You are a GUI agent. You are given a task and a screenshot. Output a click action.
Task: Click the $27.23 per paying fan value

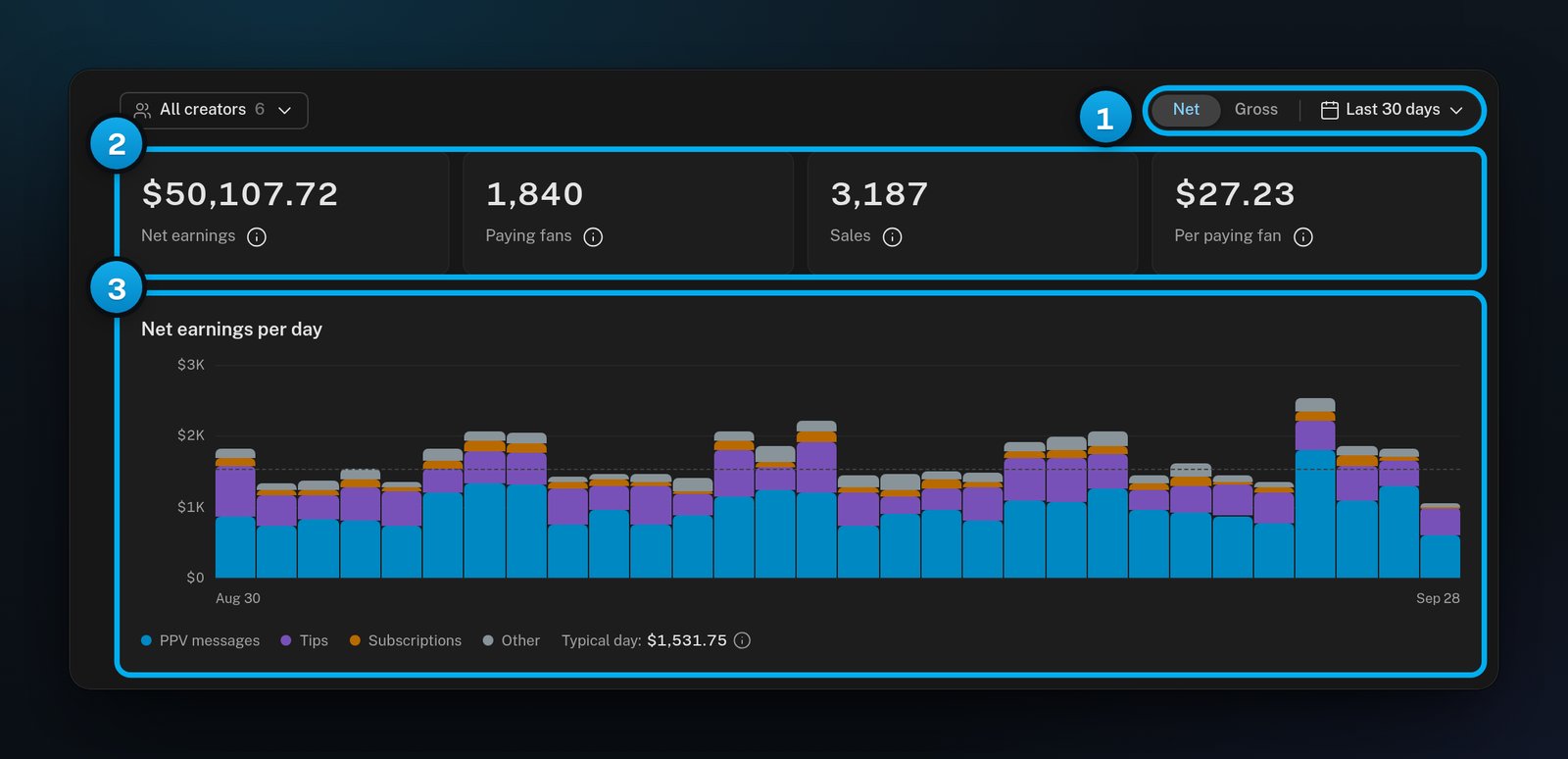click(x=1235, y=194)
